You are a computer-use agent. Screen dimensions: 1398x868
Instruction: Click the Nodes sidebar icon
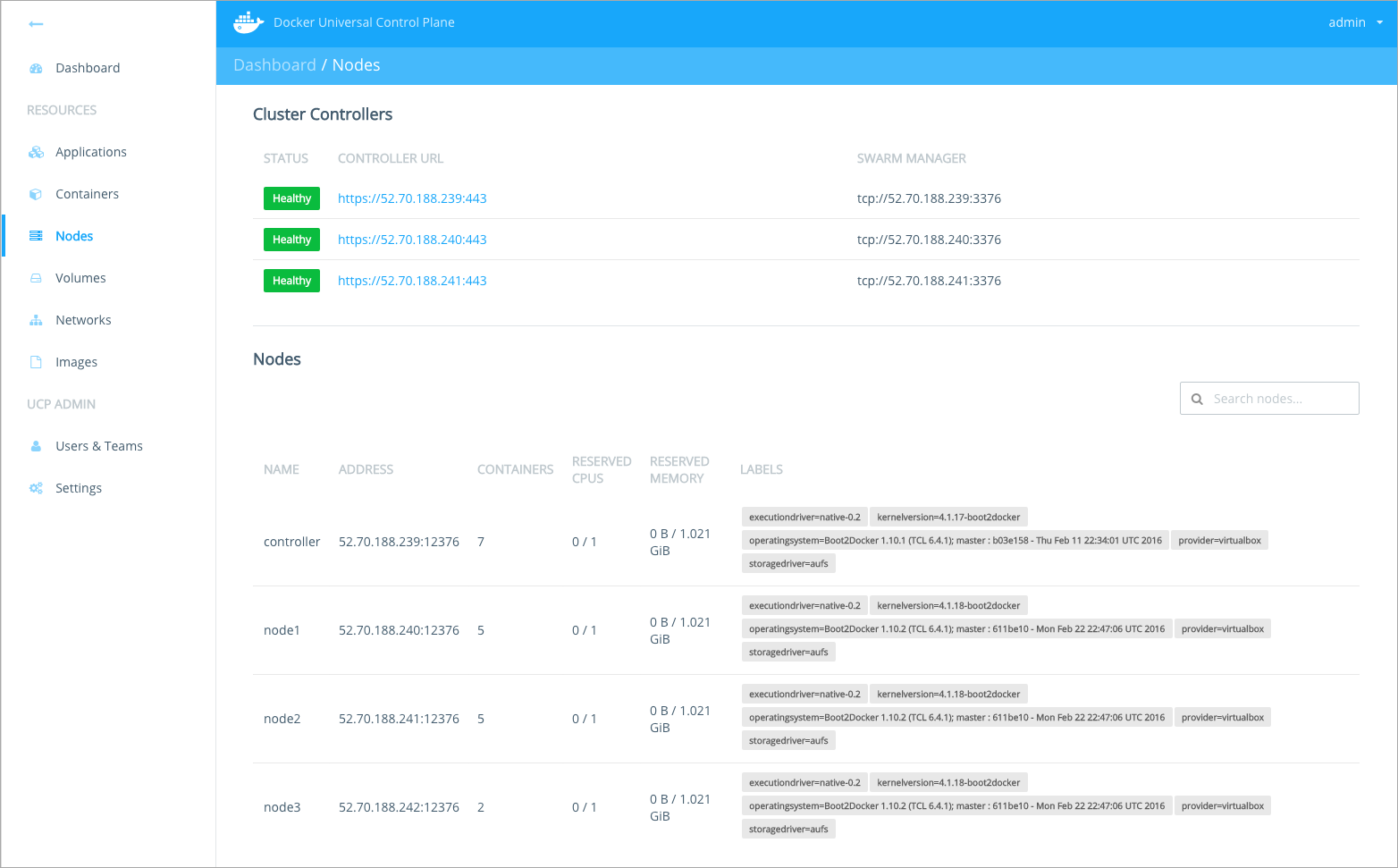[x=36, y=235]
